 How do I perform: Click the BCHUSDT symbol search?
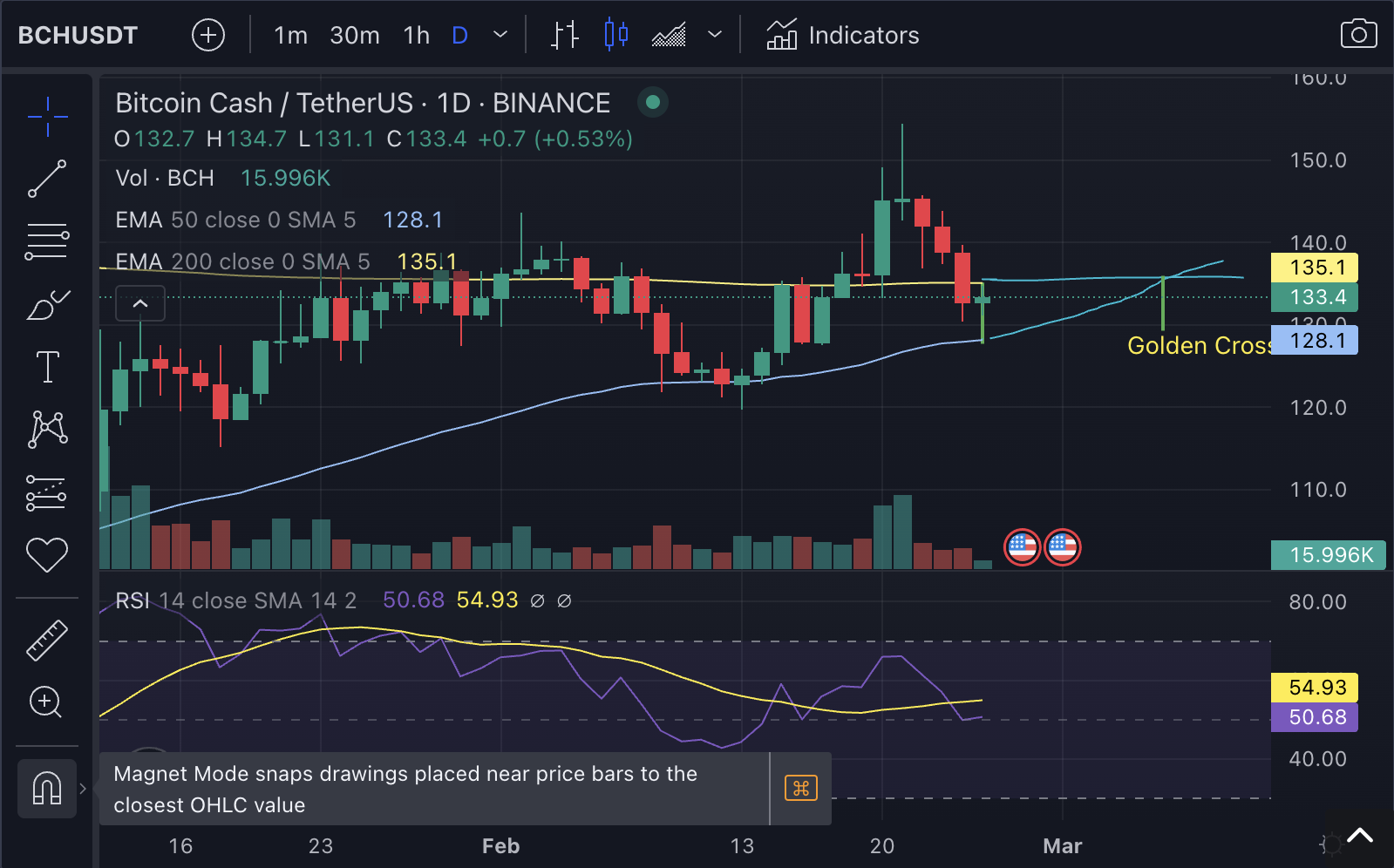(78, 35)
